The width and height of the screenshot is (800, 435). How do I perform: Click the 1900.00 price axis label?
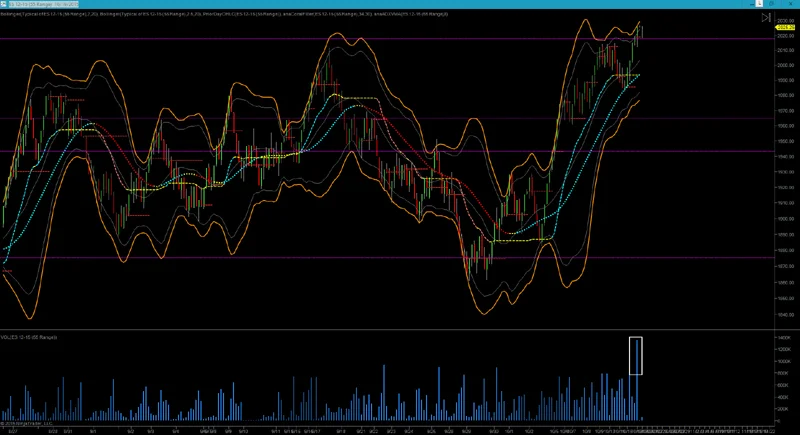coord(786,219)
